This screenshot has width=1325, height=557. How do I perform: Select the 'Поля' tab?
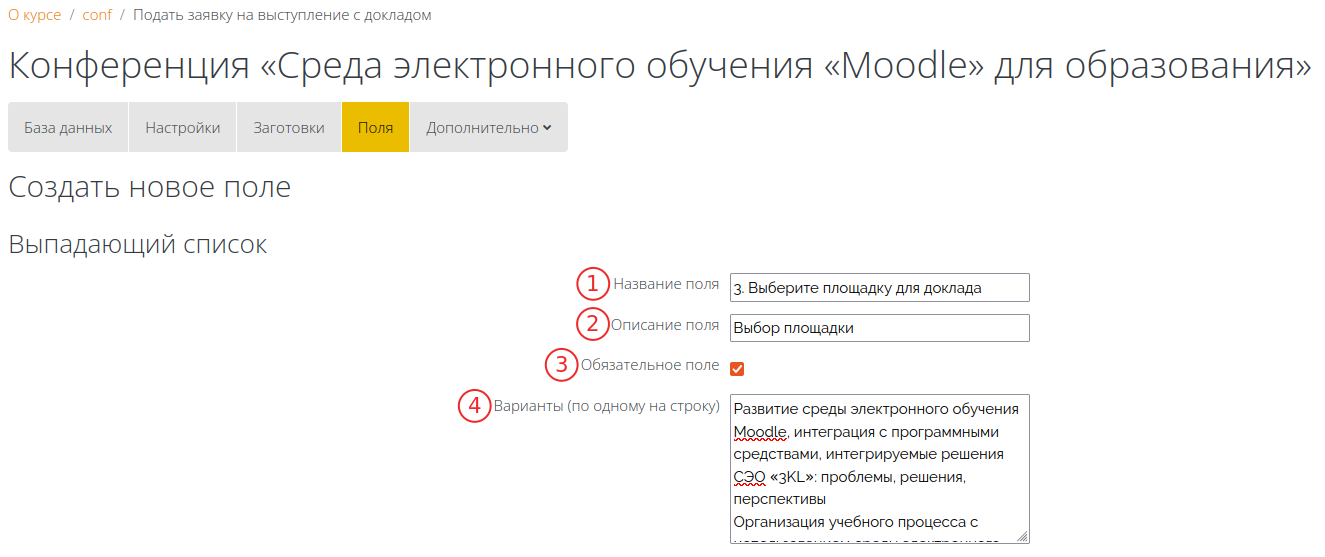point(375,127)
